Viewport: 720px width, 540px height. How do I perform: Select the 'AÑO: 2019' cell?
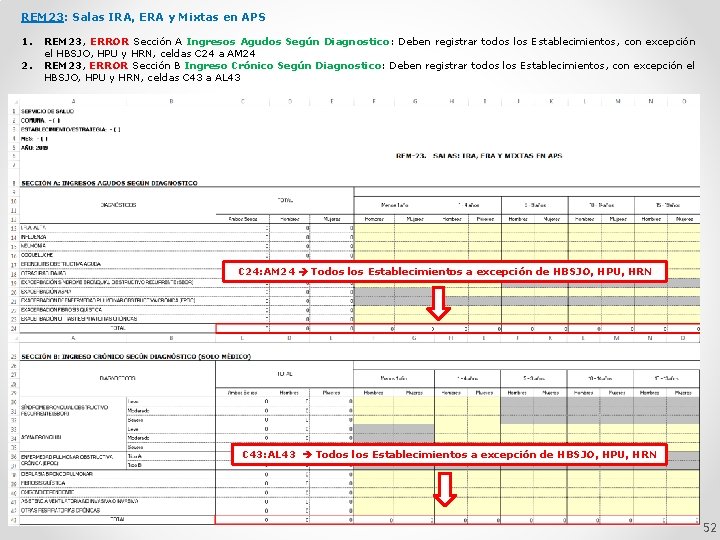click(34, 148)
